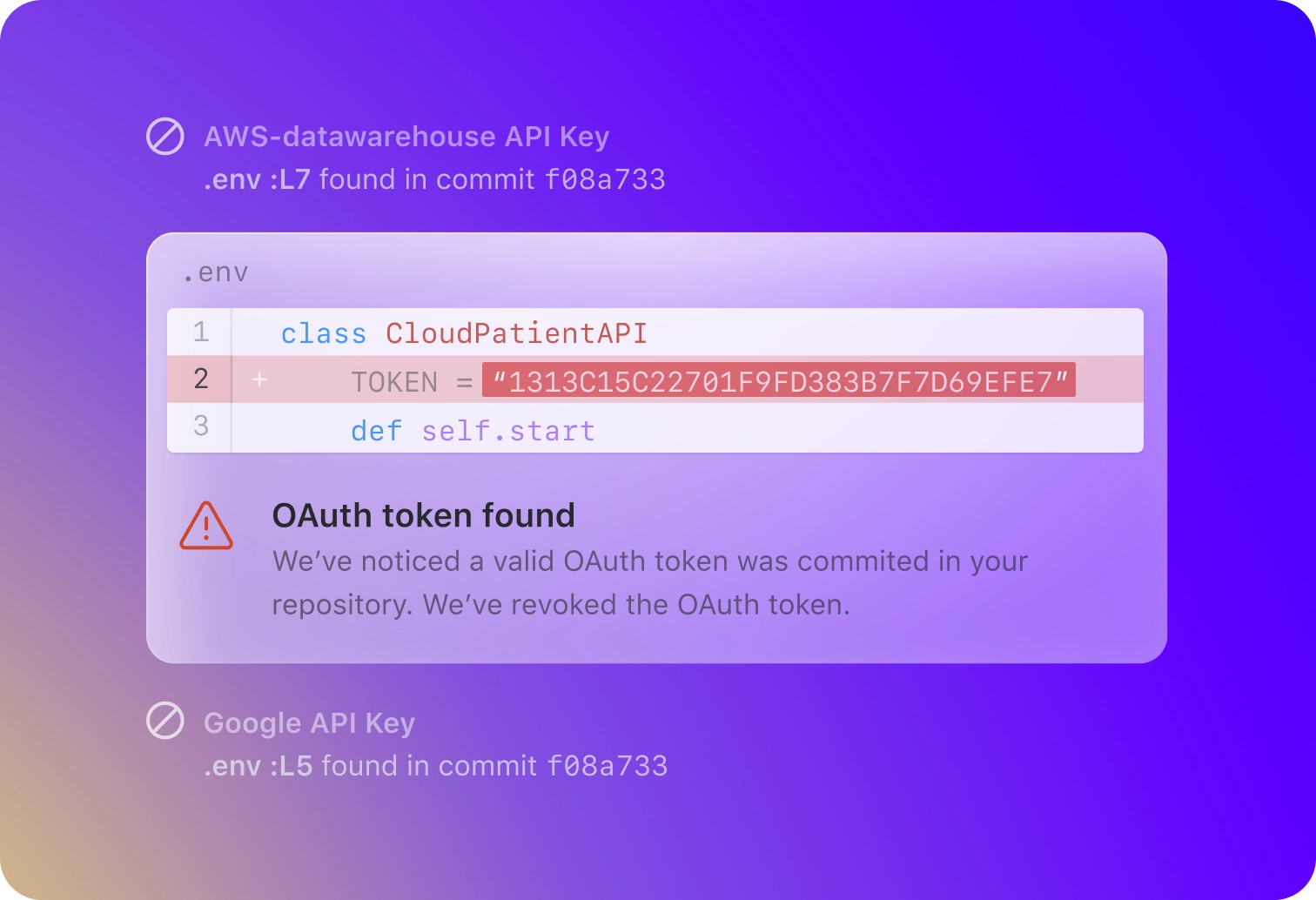Image resolution: width=1316 pixels, height=900 pixels.
Task: Click the def self.start code line
Action: 473,431
